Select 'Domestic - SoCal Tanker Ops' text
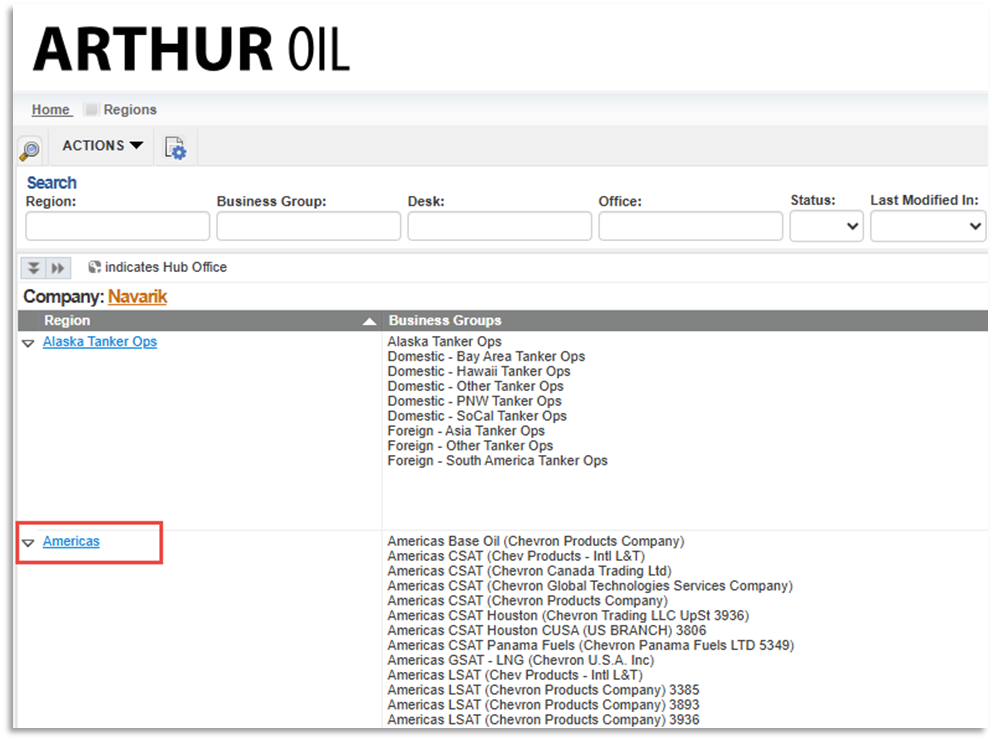This screenshot has width=992, height=741. 477,416
